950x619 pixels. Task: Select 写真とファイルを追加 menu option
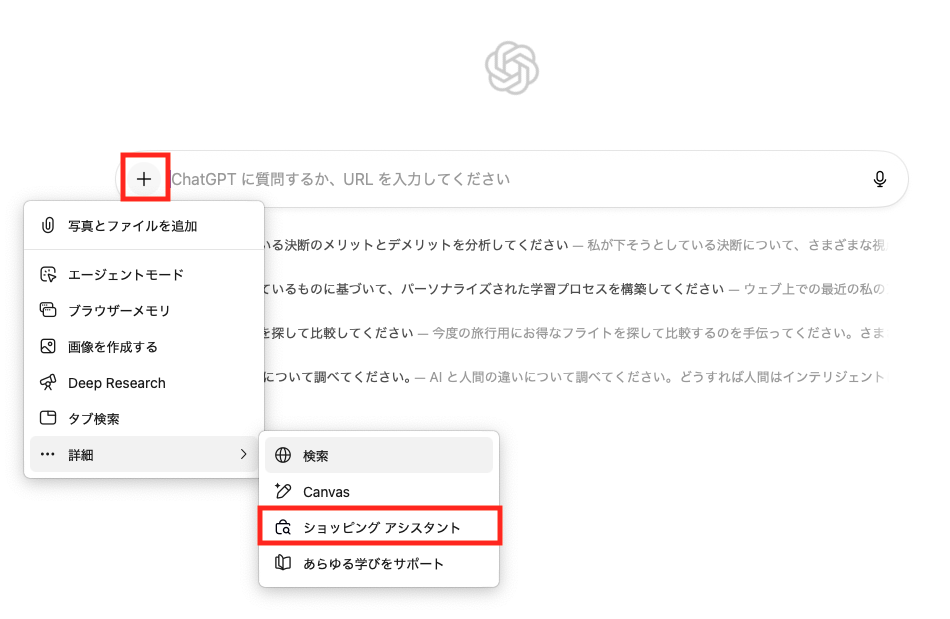(132, 226)
